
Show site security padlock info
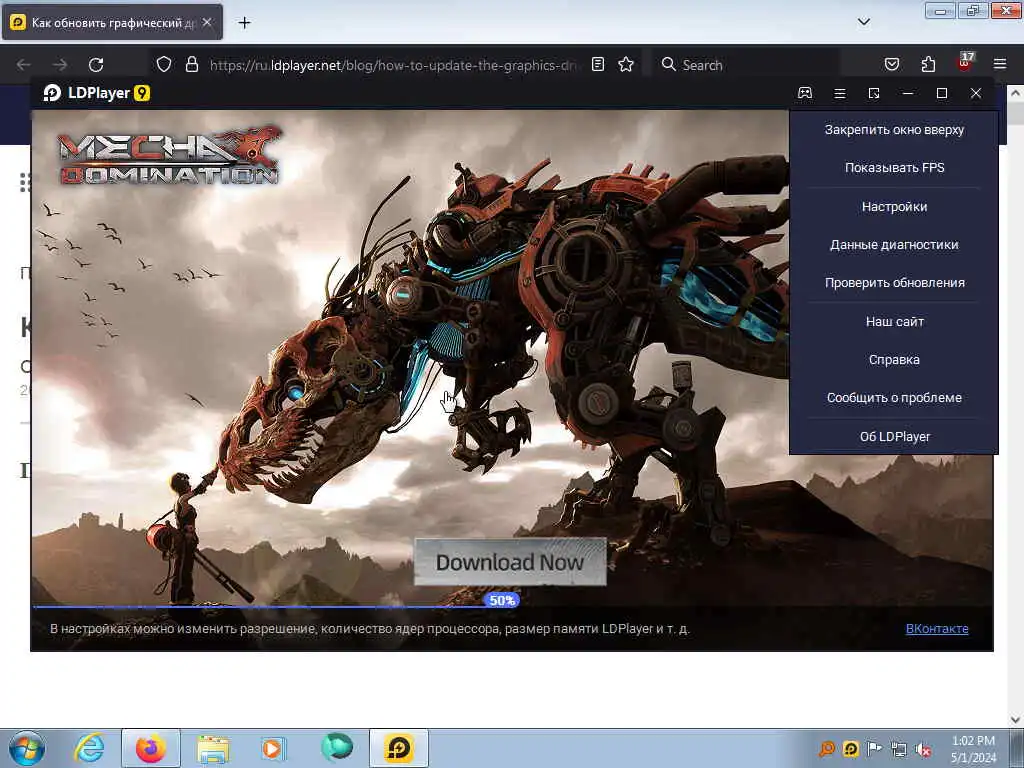[x=191, y=64]
